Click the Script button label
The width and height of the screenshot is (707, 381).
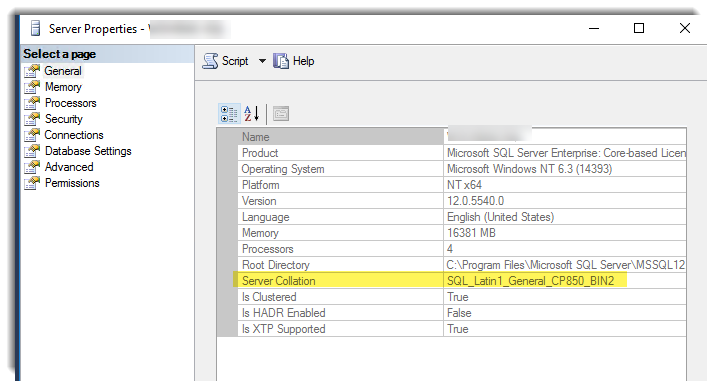[235, 61]
